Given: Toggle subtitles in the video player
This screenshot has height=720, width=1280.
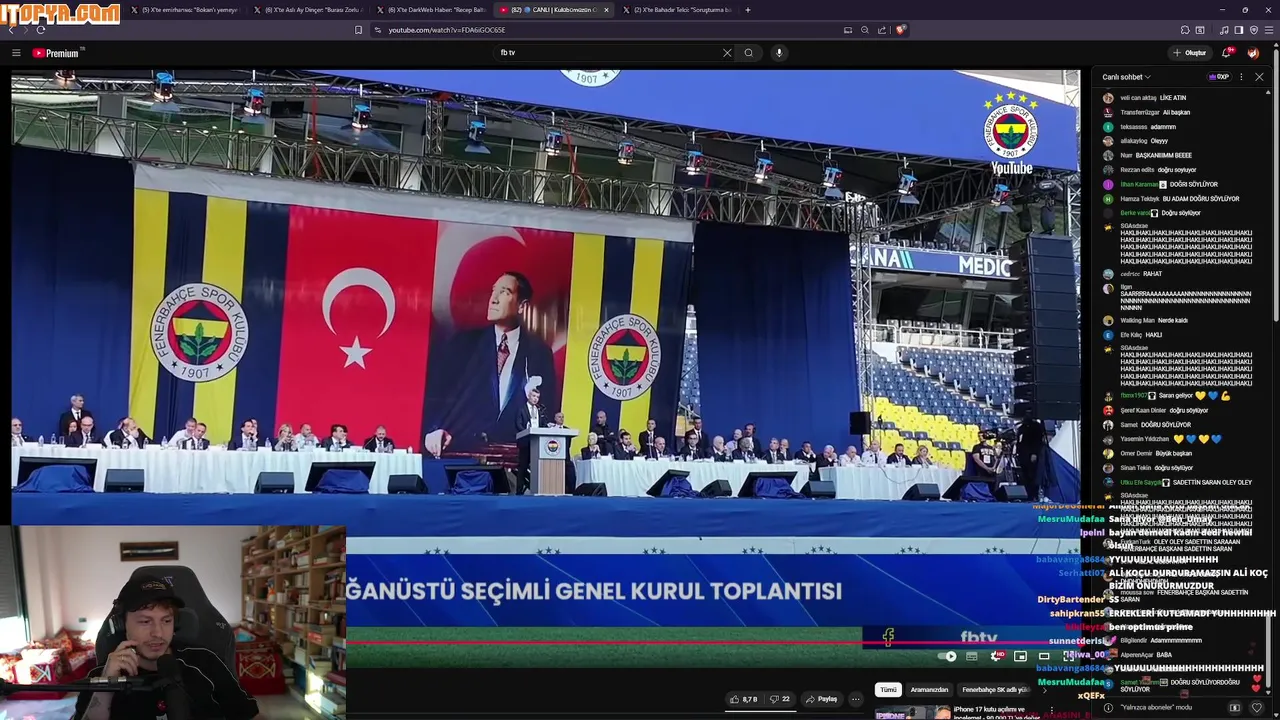Looking at the screenshot, I should pos(971,657).
